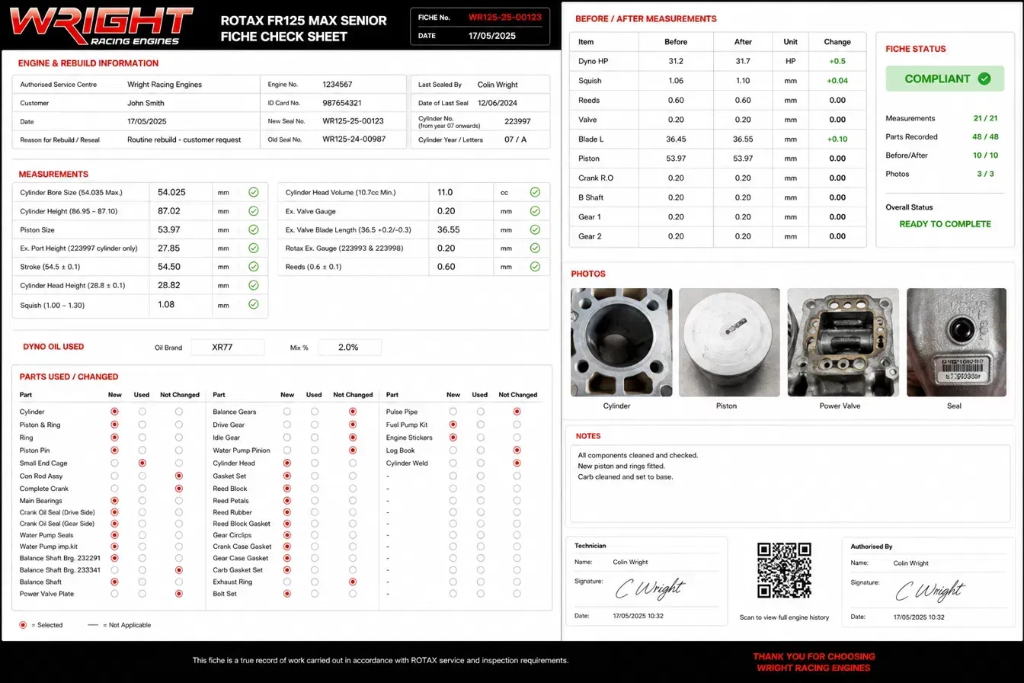Set Exhaust Ring to Used
Viewport: 1024px width, 683px height.
(314, 582)
